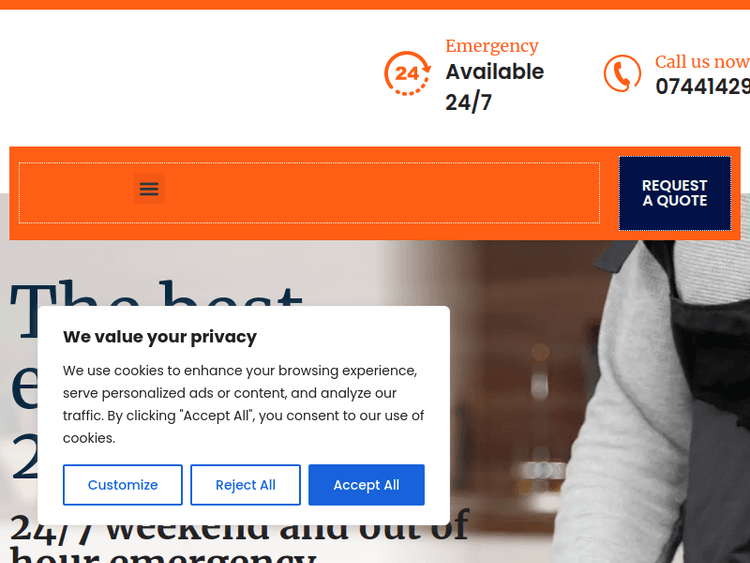Click the cookie consent description paragraph
Screen dimensions: 750x563
click(243, 404)
